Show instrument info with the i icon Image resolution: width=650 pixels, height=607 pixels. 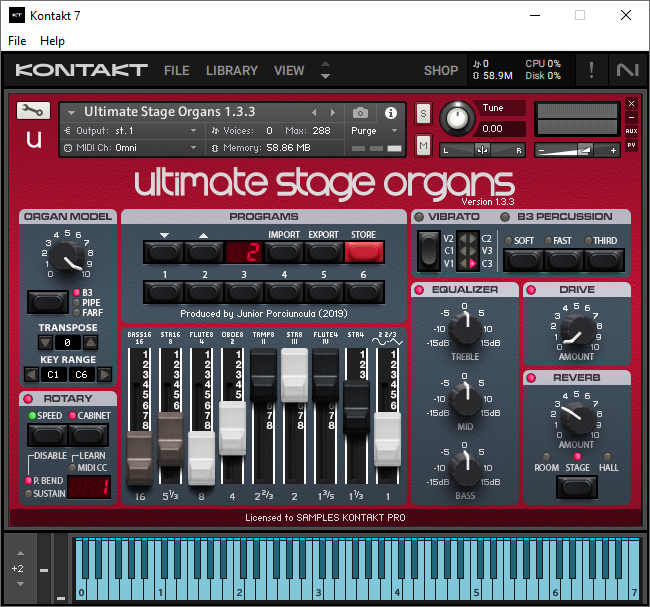click(390, 113)
